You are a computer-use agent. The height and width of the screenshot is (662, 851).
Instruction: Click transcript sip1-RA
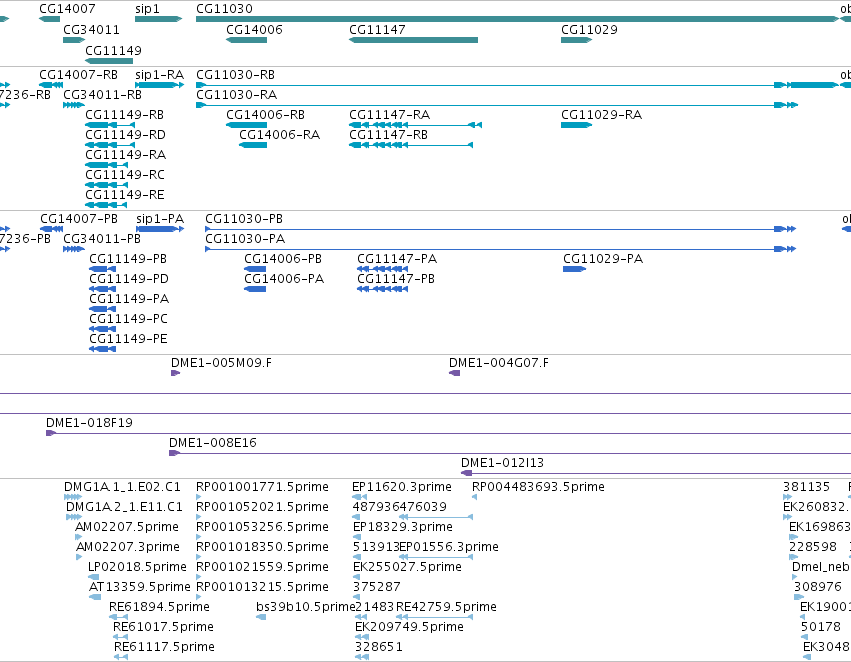[160, 85]
